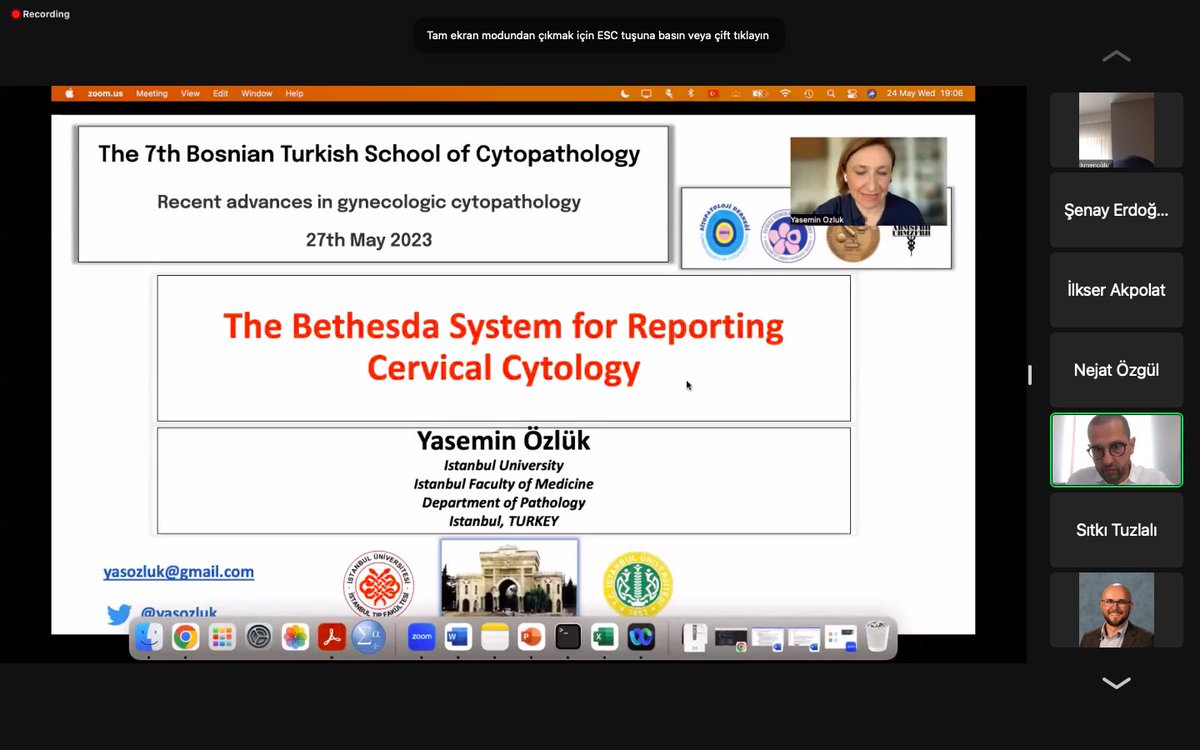Open Adobe Acrobat from the dock
The height and width of the screenshot is (750, 1200).
coord(332,637)
